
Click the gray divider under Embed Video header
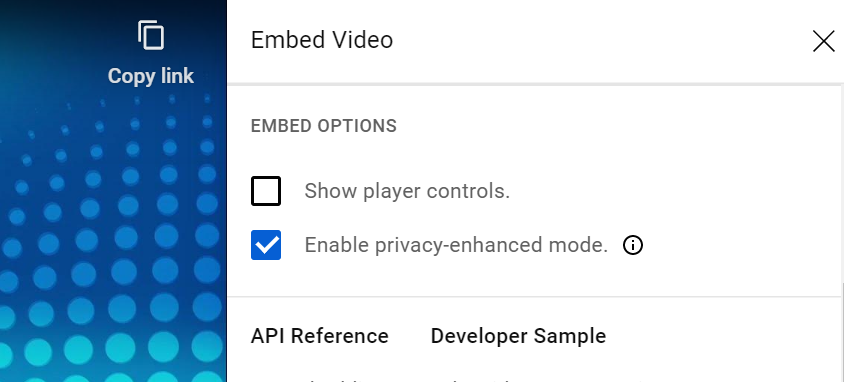536,84
